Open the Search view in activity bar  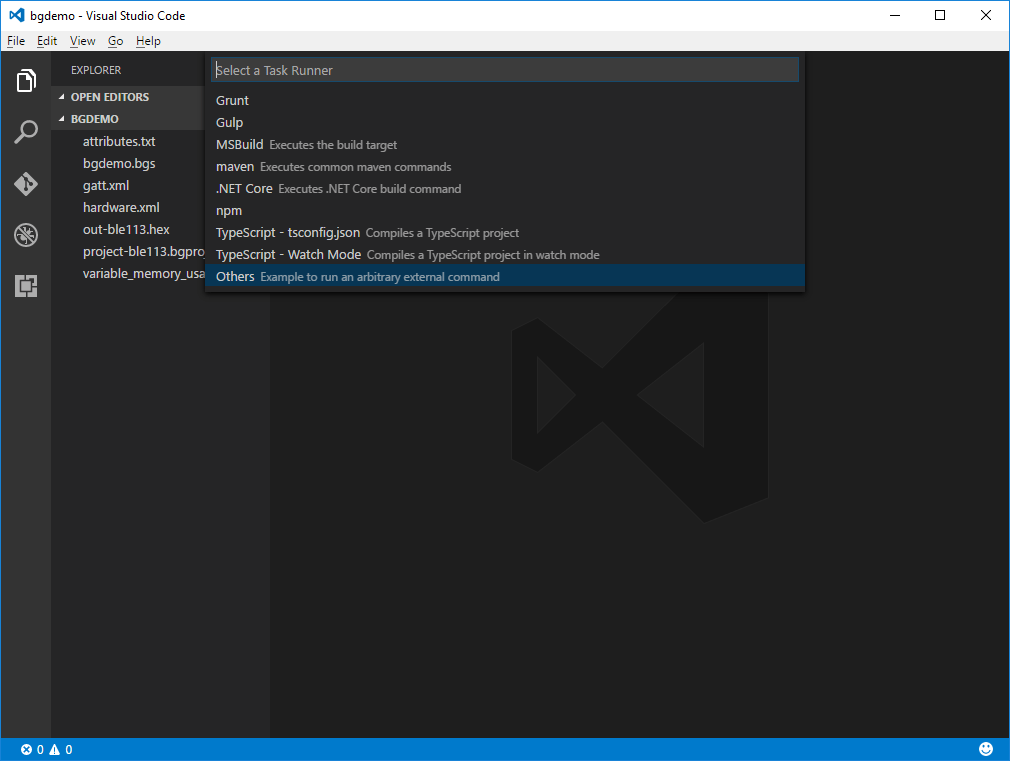point(26,132)
